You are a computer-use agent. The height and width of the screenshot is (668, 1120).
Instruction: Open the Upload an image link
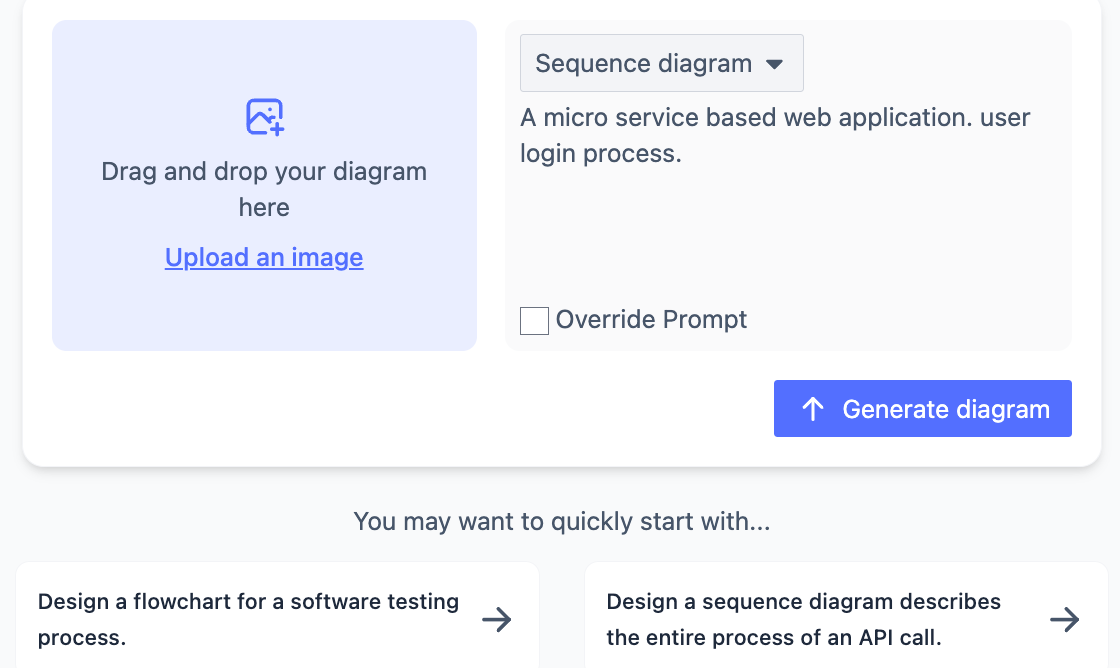coord(263,257)
